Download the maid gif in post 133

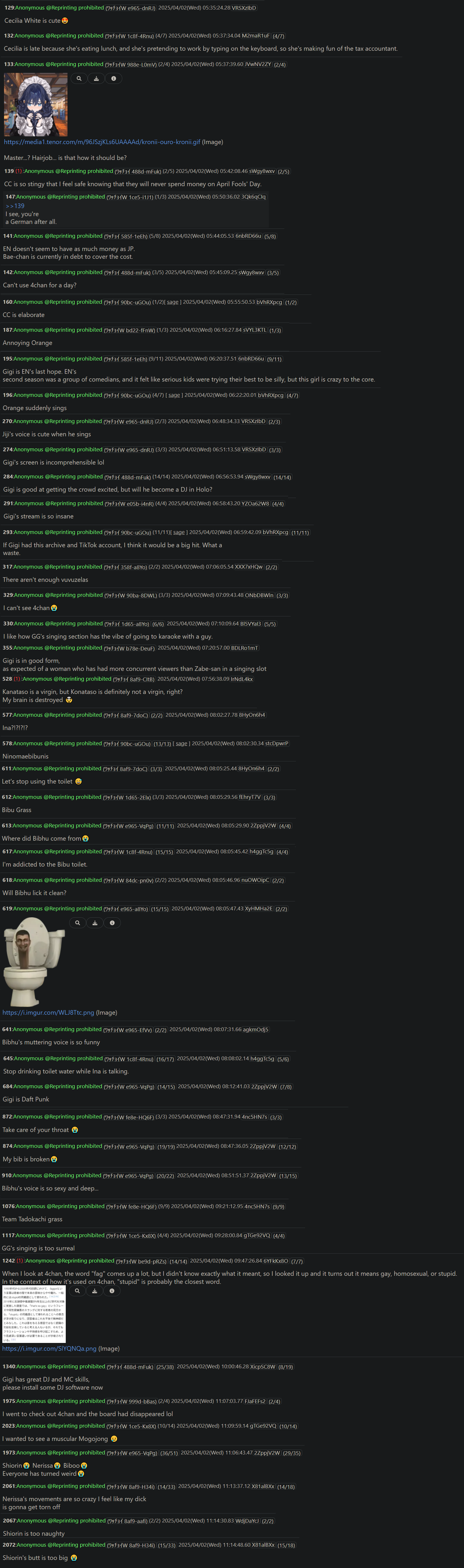point(96,78)
